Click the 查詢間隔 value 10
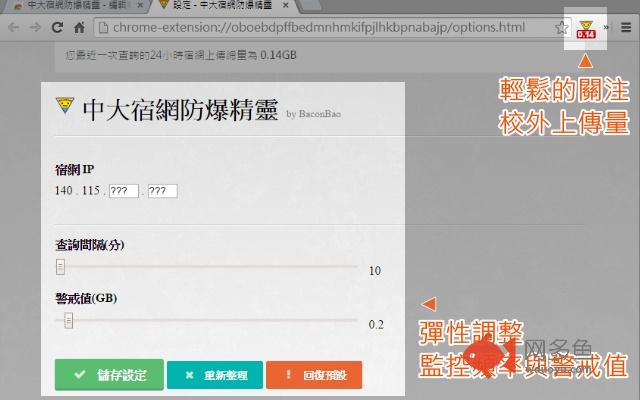This screenshot has width=640, height=400. [x=375, y=271]
